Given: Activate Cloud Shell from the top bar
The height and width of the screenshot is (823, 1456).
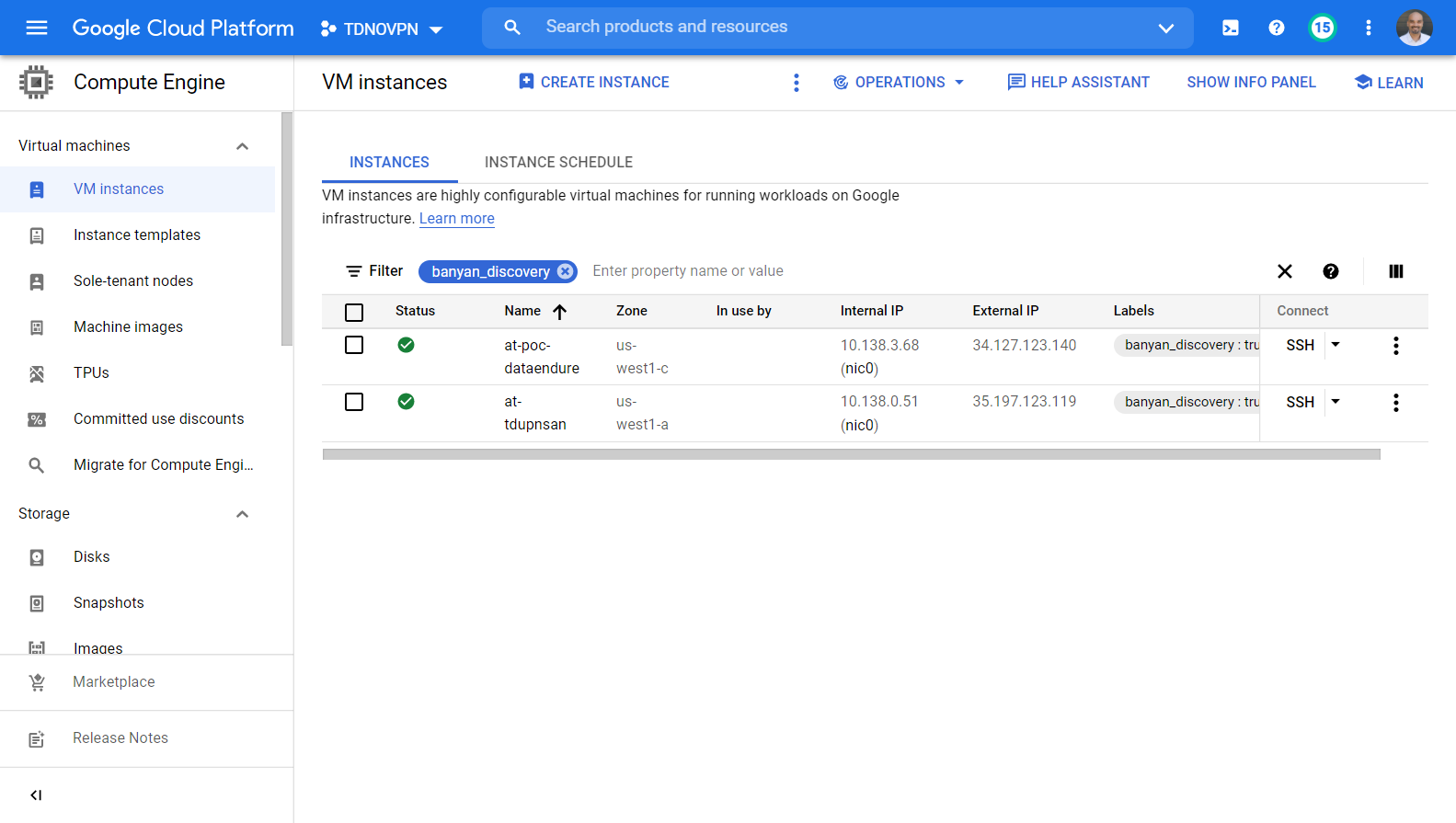Looking at the screenshot, I should (x=1230, y=28).
